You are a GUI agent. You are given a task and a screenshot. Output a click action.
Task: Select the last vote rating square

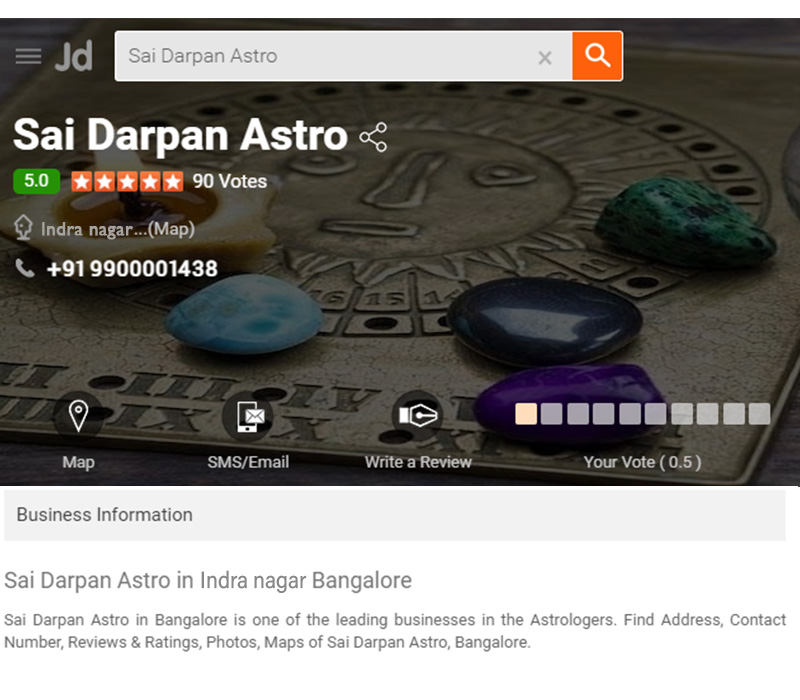click(759, 414)
